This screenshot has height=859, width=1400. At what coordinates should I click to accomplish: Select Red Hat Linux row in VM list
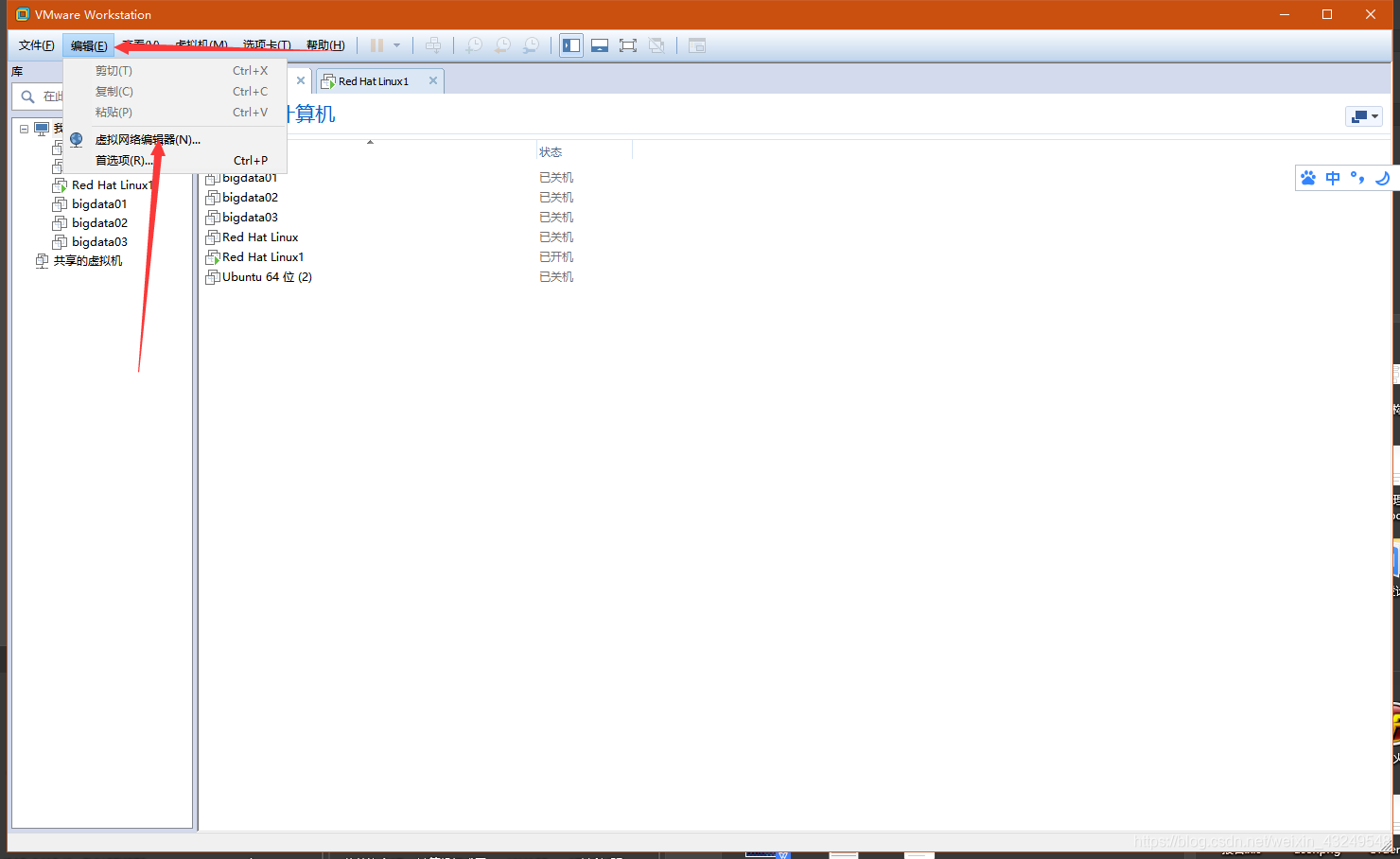tap(260, 237)
